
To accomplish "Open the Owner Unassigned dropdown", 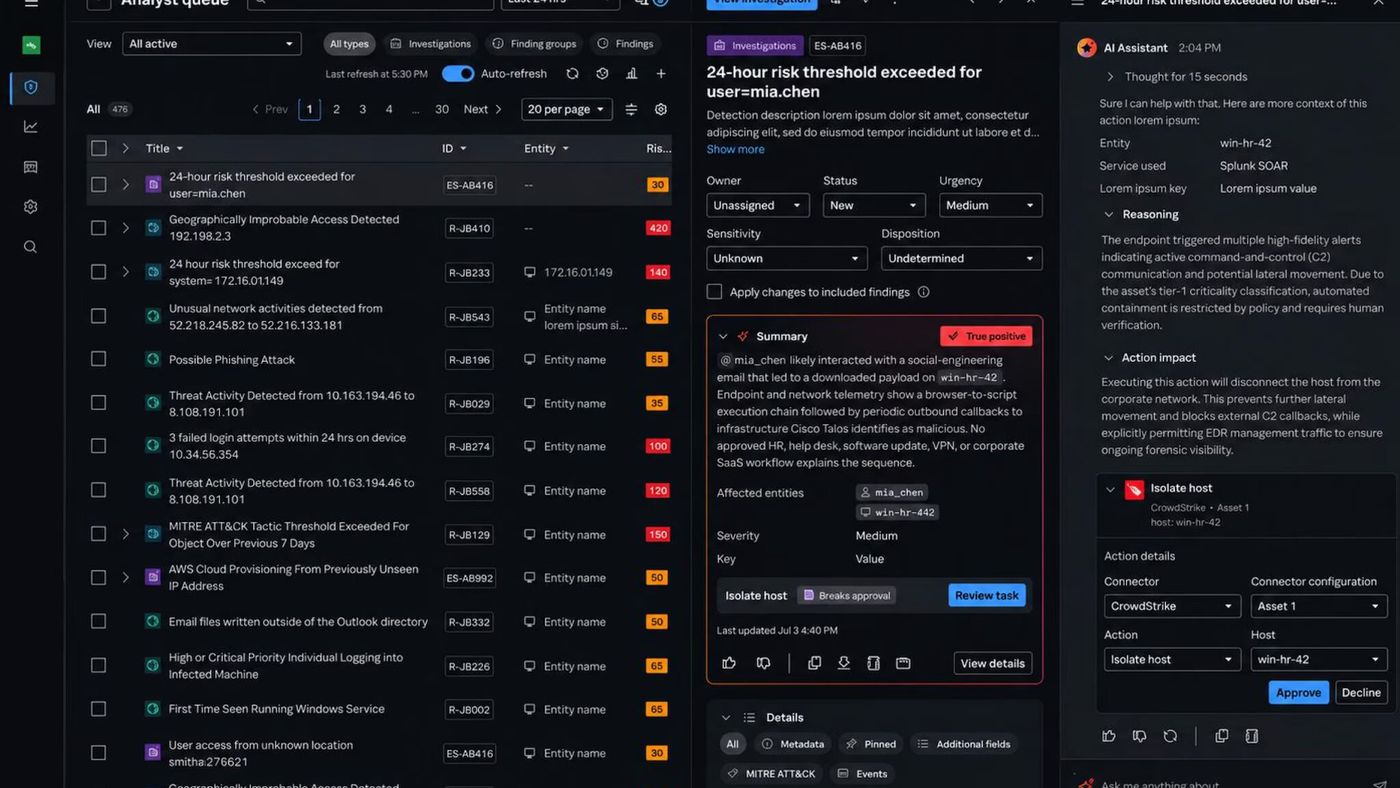I will point(757,205).
